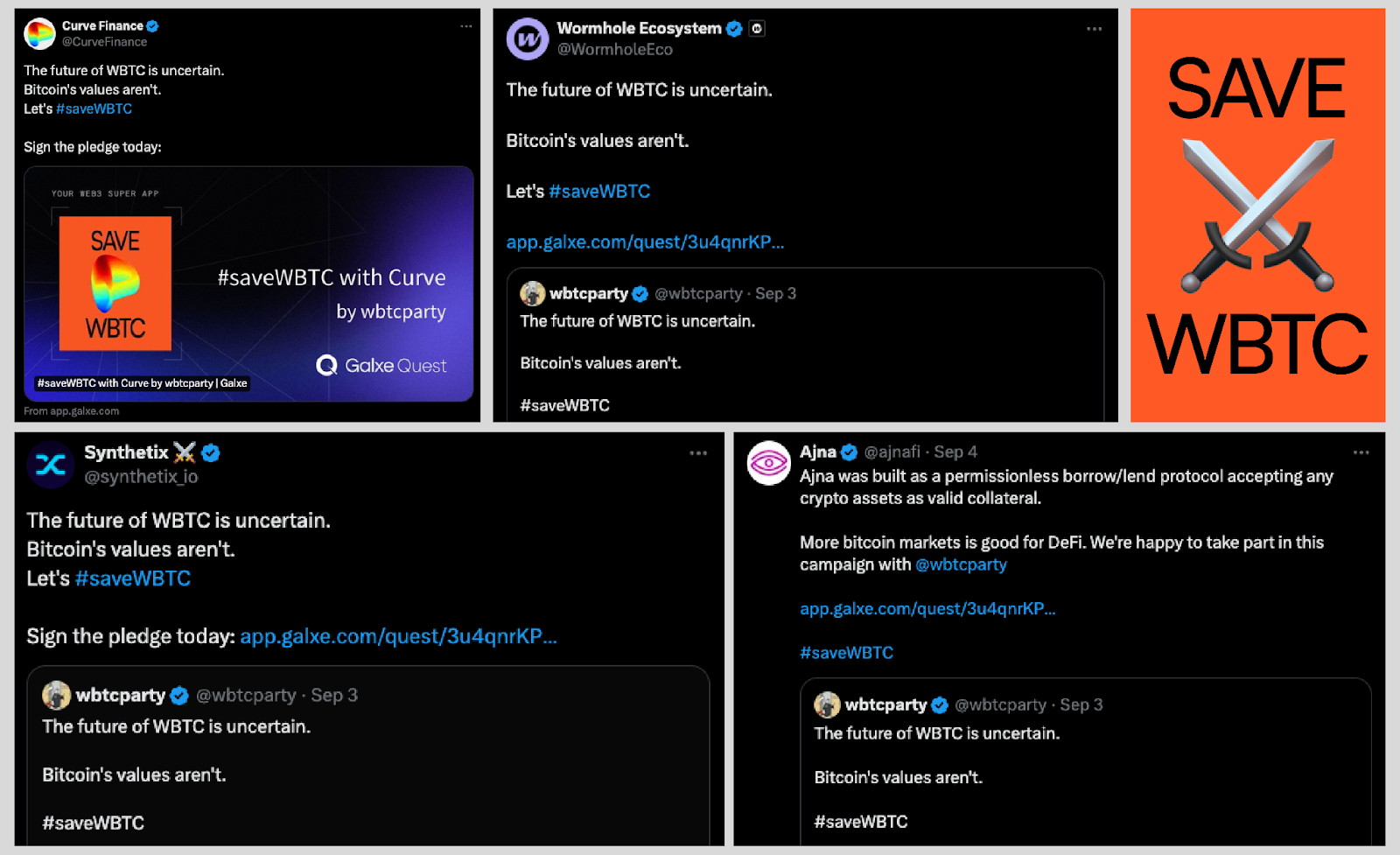Image resolution: width=1400 pixels, height=855 pixels.
Task: Open the galxe quest link in Wormhole tweet
Action: coord(645,242)
